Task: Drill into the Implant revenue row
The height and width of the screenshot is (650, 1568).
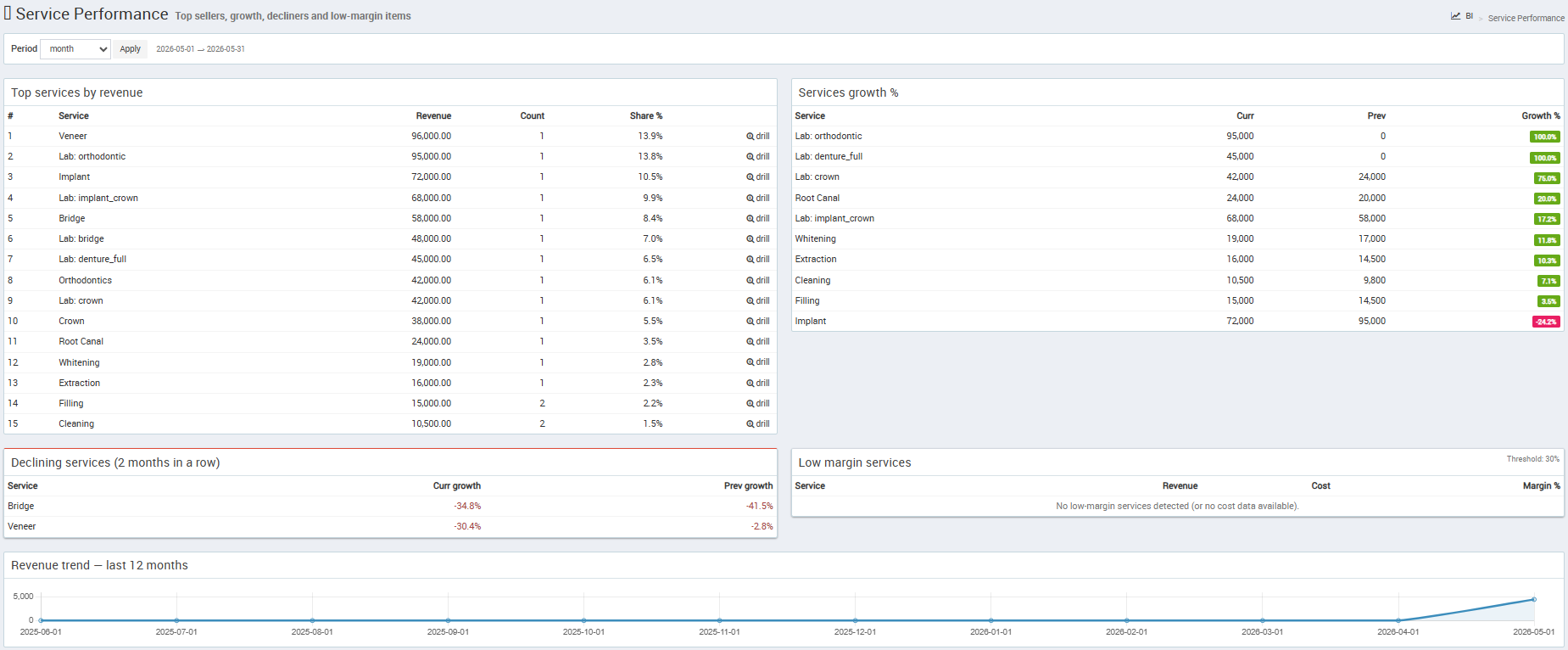Action: (758, 177)
